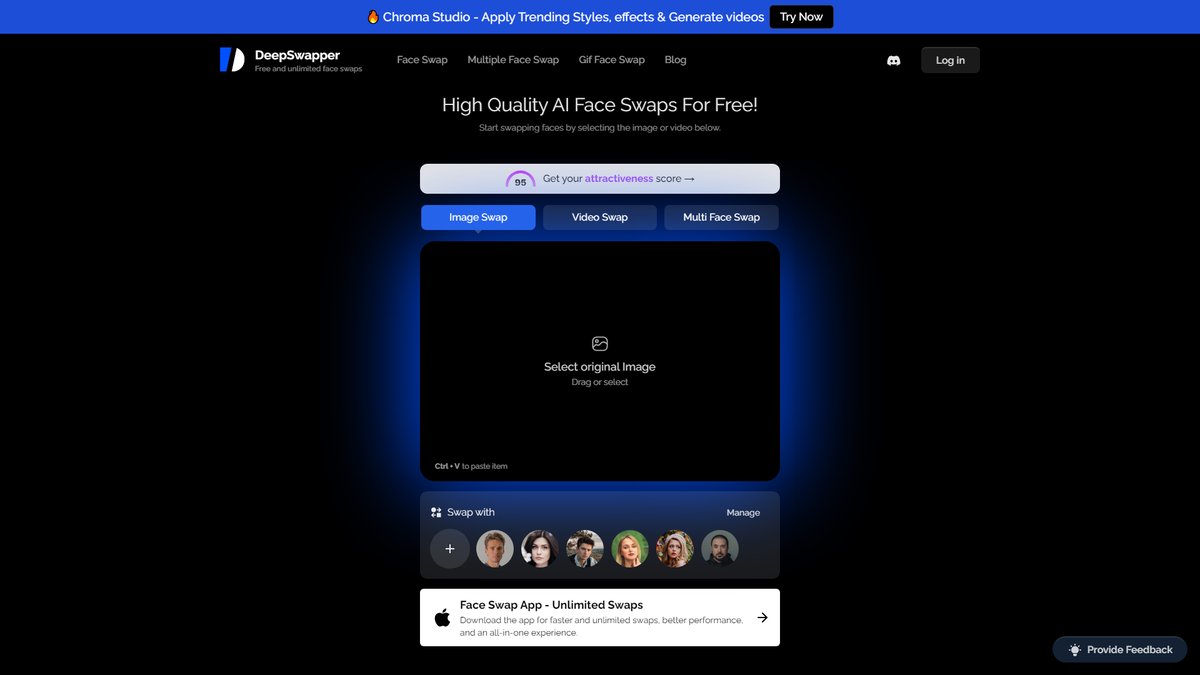Click the DeepSwapper logo icon
Screen dimensions: 1200x675
coord(232,60)
